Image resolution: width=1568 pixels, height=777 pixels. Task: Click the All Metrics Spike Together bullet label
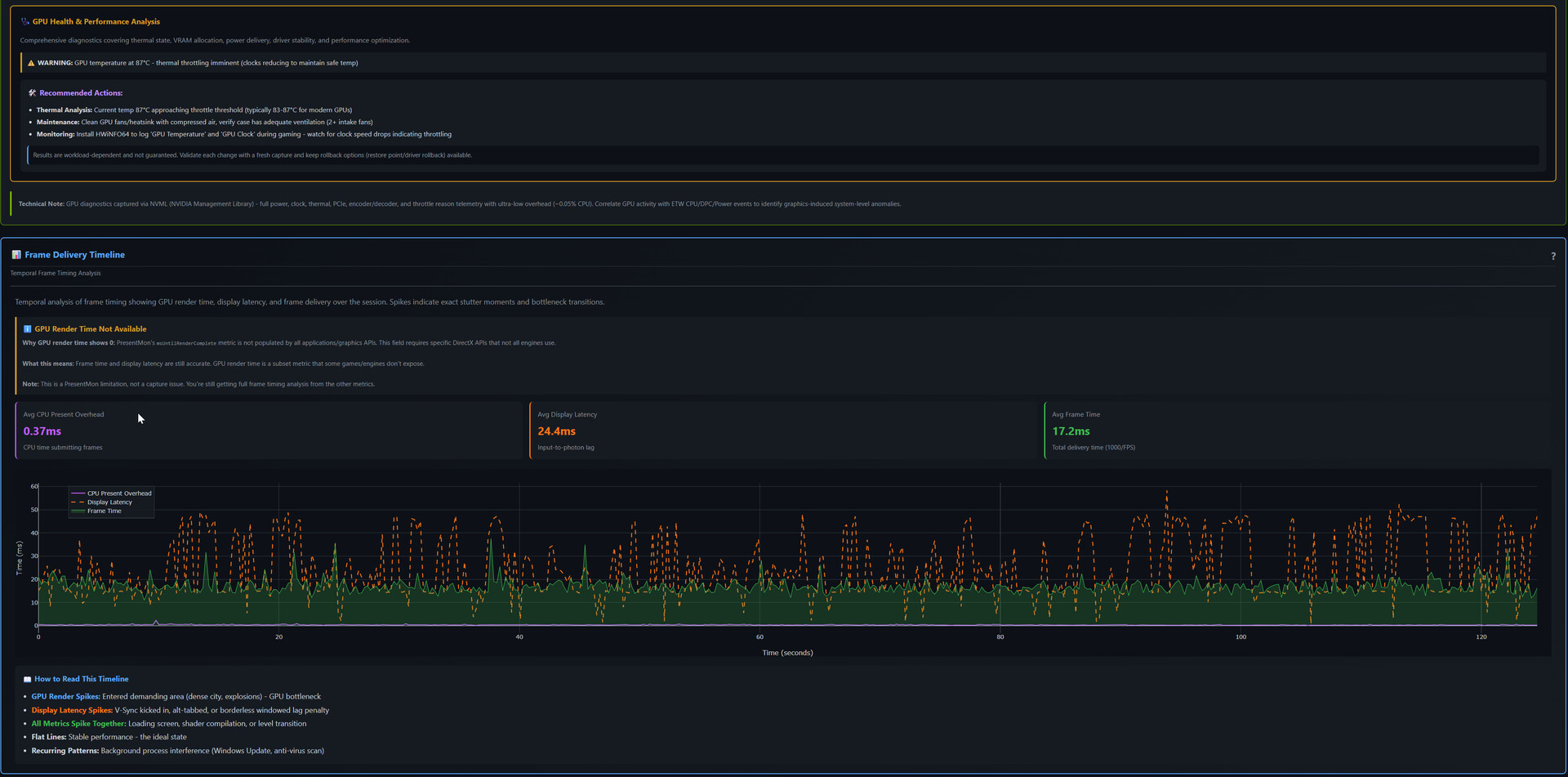(x=79, y=724)
